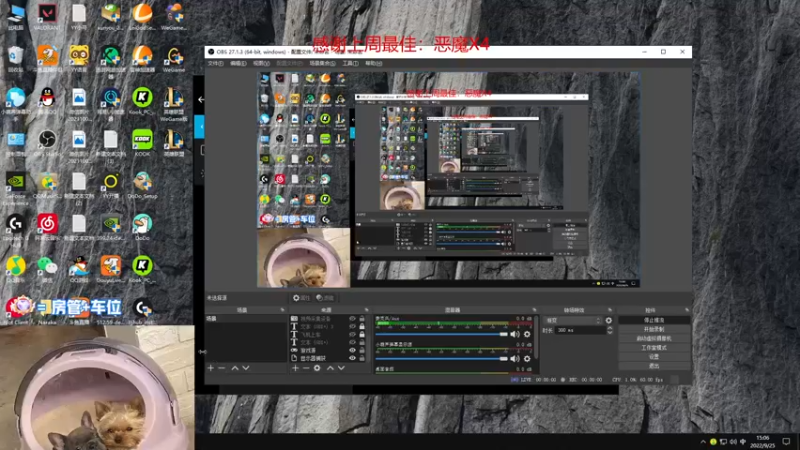This screenshot has height=450, width=800.
Task: Open transition properties gear icon
Action: 608,320
